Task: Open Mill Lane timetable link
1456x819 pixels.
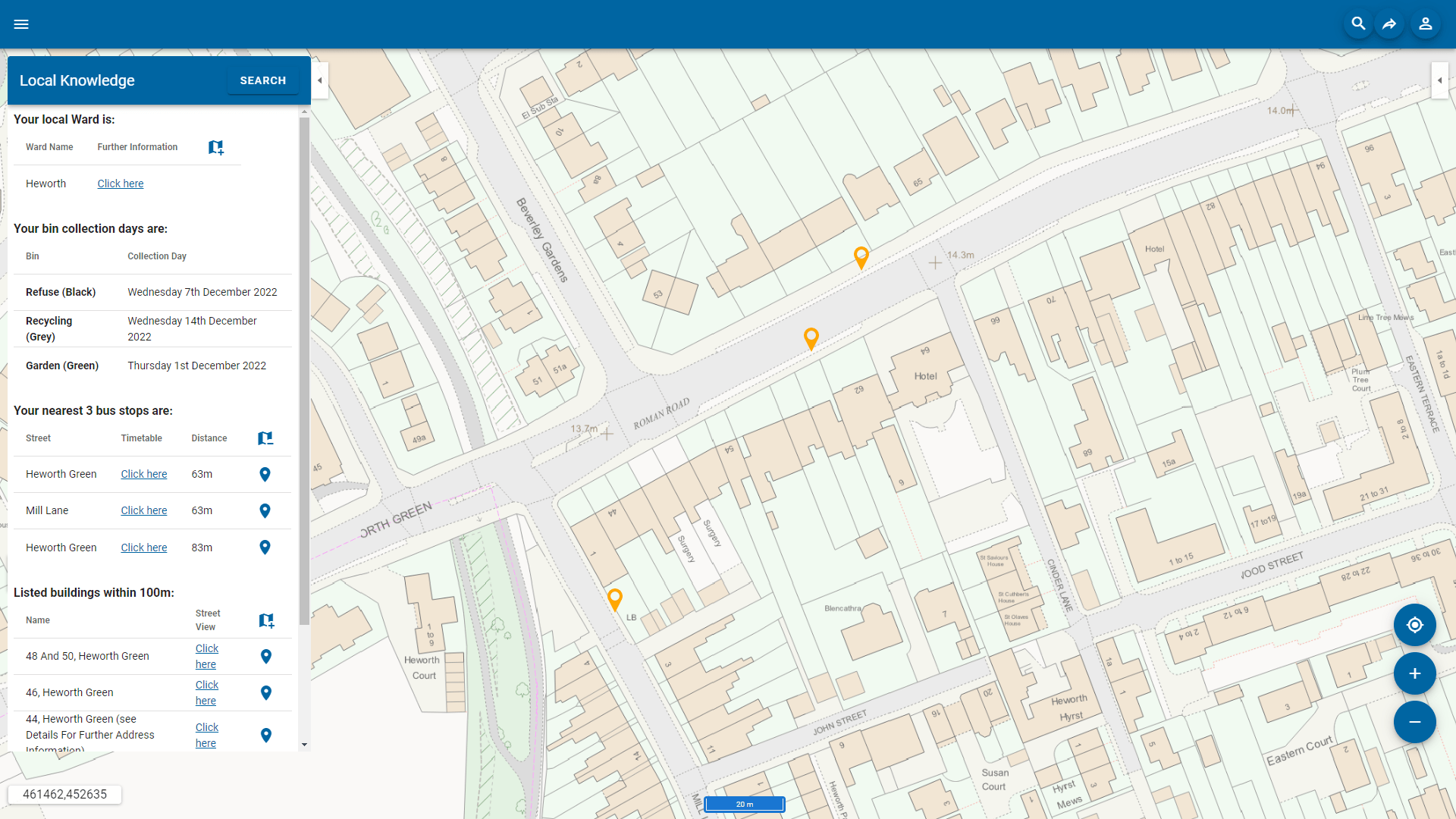Action: [143, 510]
